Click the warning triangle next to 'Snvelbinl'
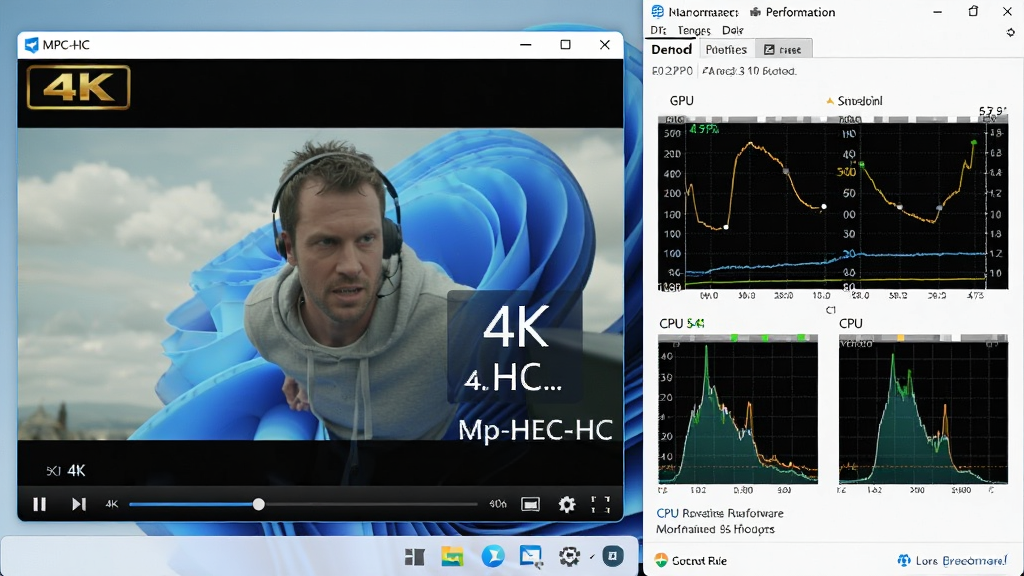Image resolution: width=1024 pixels, height=576 pixels. 830,101
